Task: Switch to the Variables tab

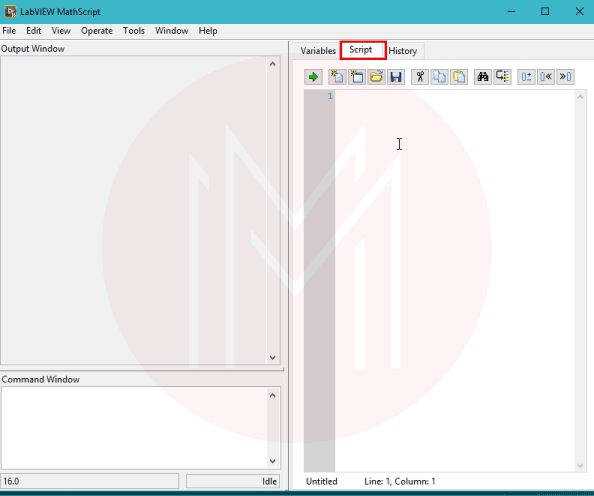Action: coord(318,50)
